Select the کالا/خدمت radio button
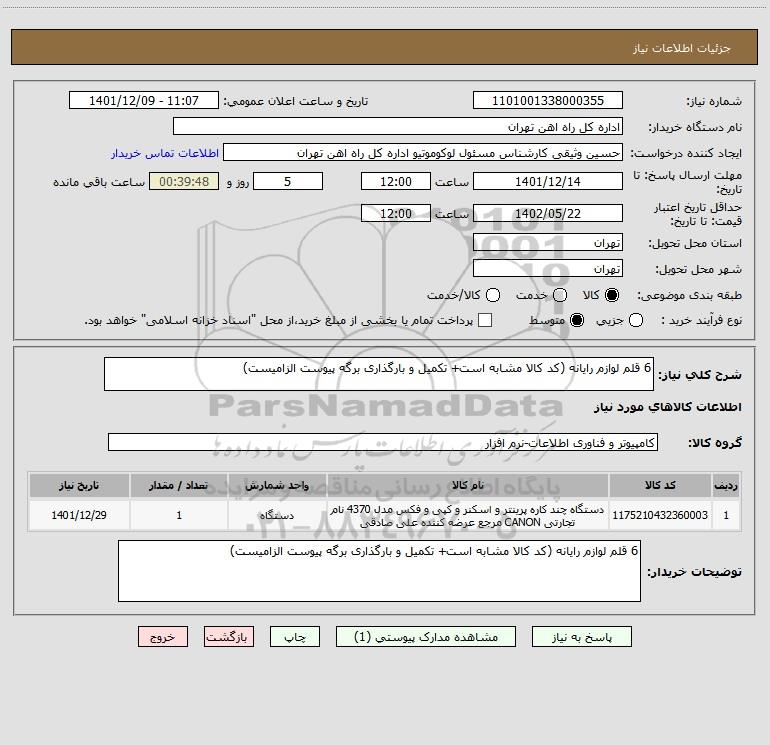The image size is (770, 745). (493, 295)
